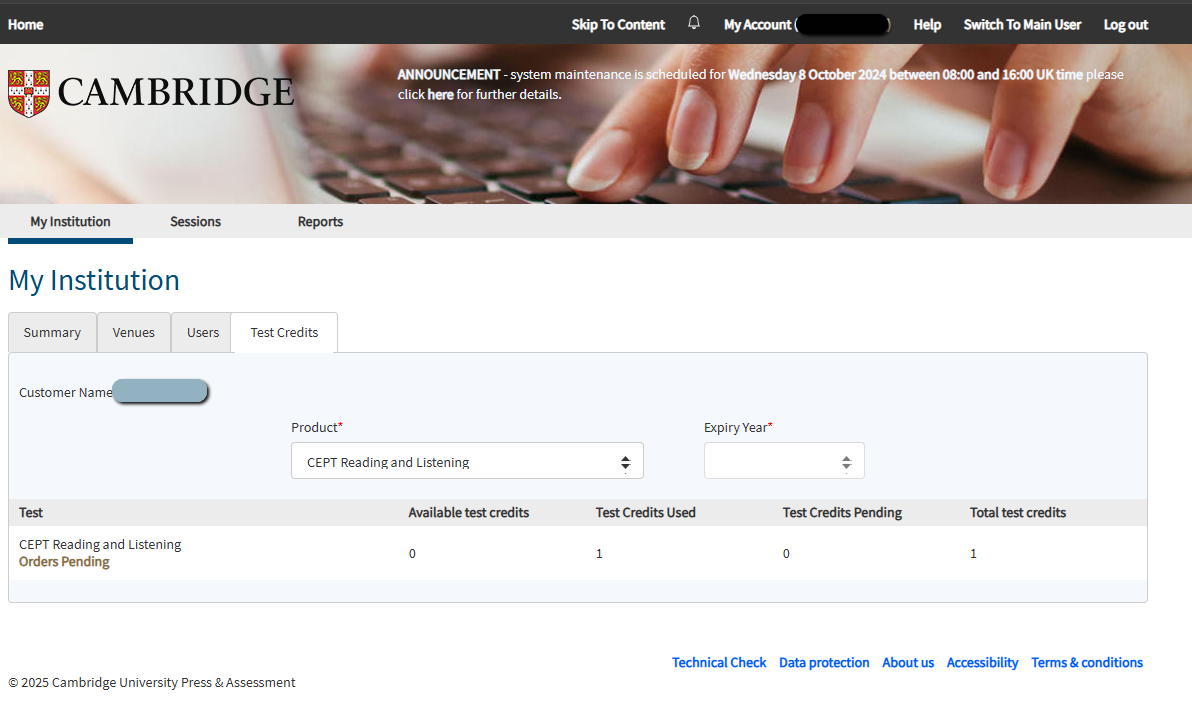Click the Cambridge shield logo

[x=29, y=93]
